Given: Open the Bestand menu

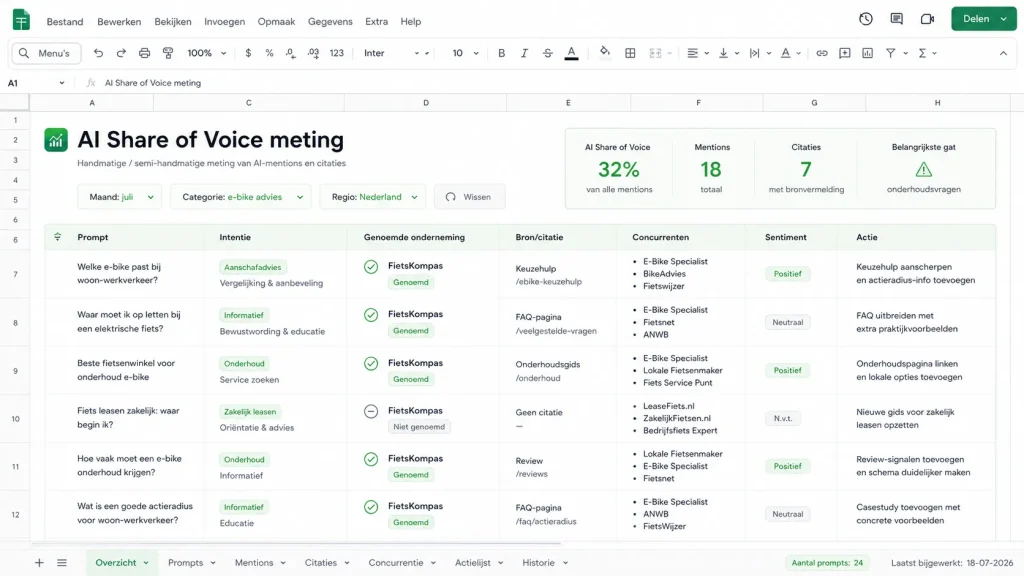Looking at the screenshot, I should (65, 22).
